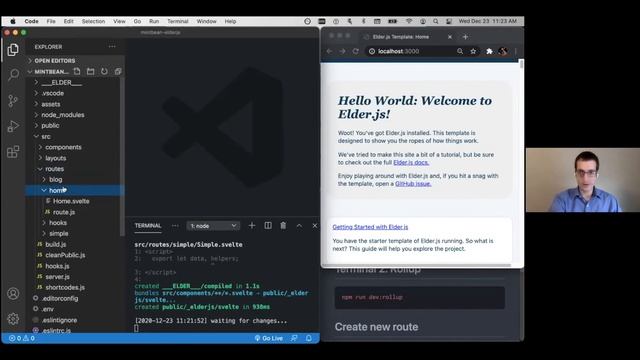Image resolution: width=640 pixels, height=360 pixels.
Task: Maximize terminal panel with up chevron
Action: (299, 225)
